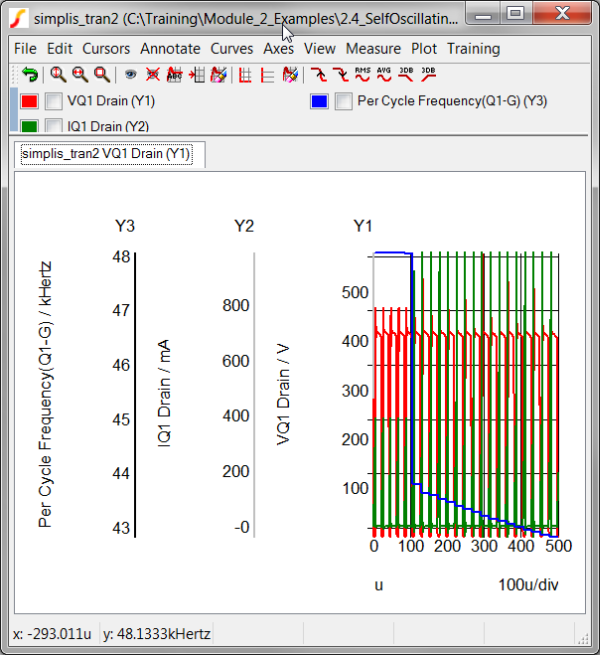Viewport: 600px width, 655px height.
Task: Click the eye show curves icon
Action: coord(131,75)
